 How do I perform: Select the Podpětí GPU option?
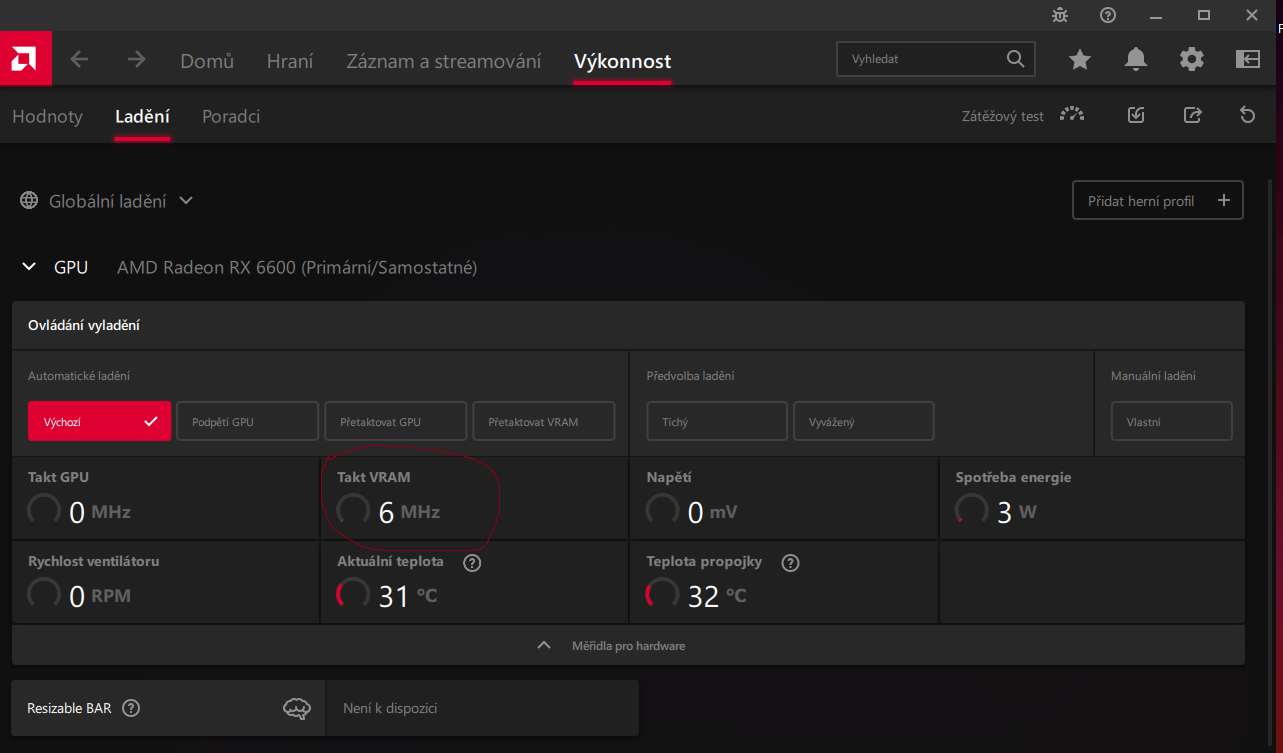coord(247,422)
